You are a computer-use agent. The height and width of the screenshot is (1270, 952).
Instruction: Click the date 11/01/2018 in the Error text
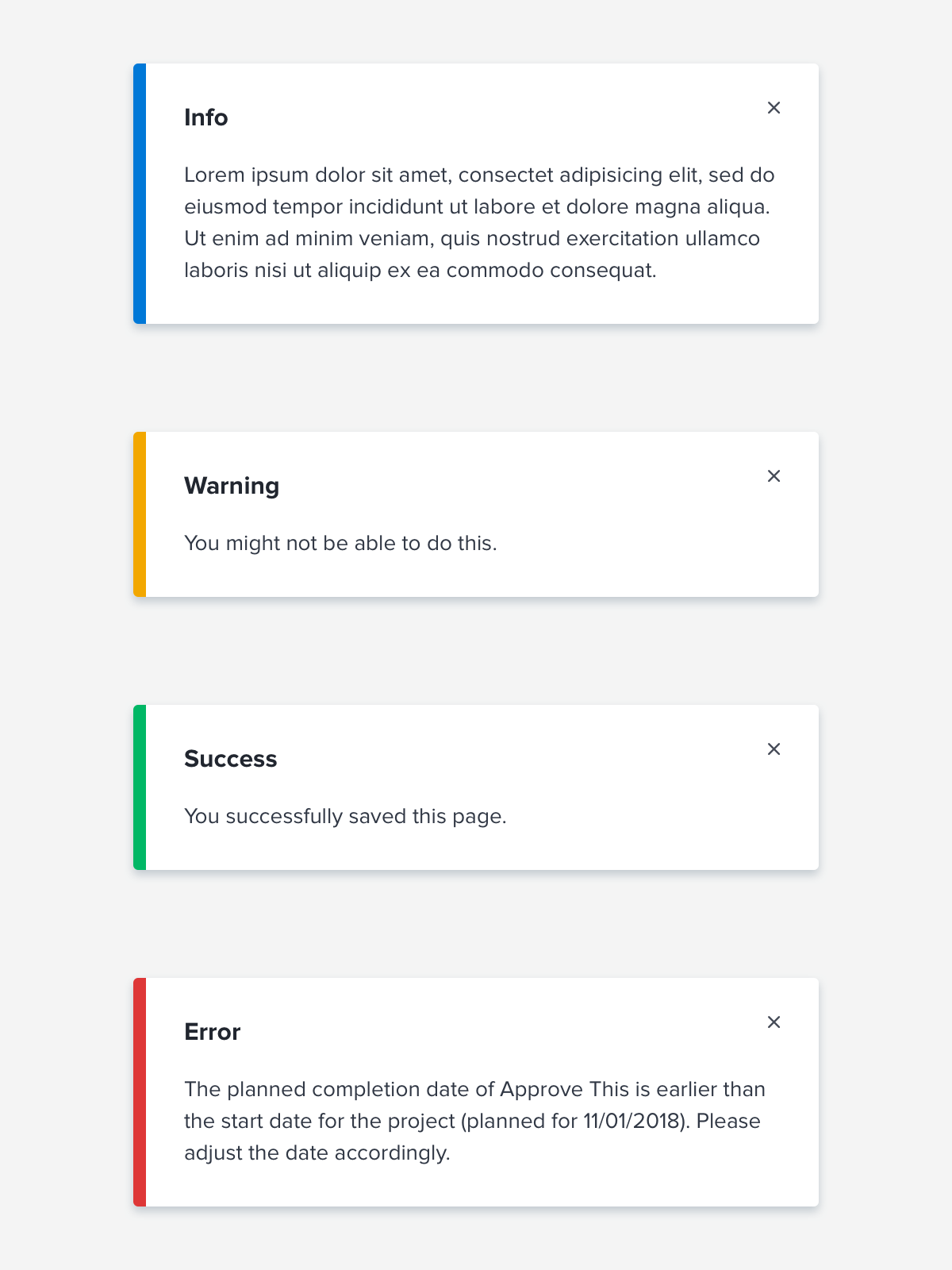coord(632,1122)
